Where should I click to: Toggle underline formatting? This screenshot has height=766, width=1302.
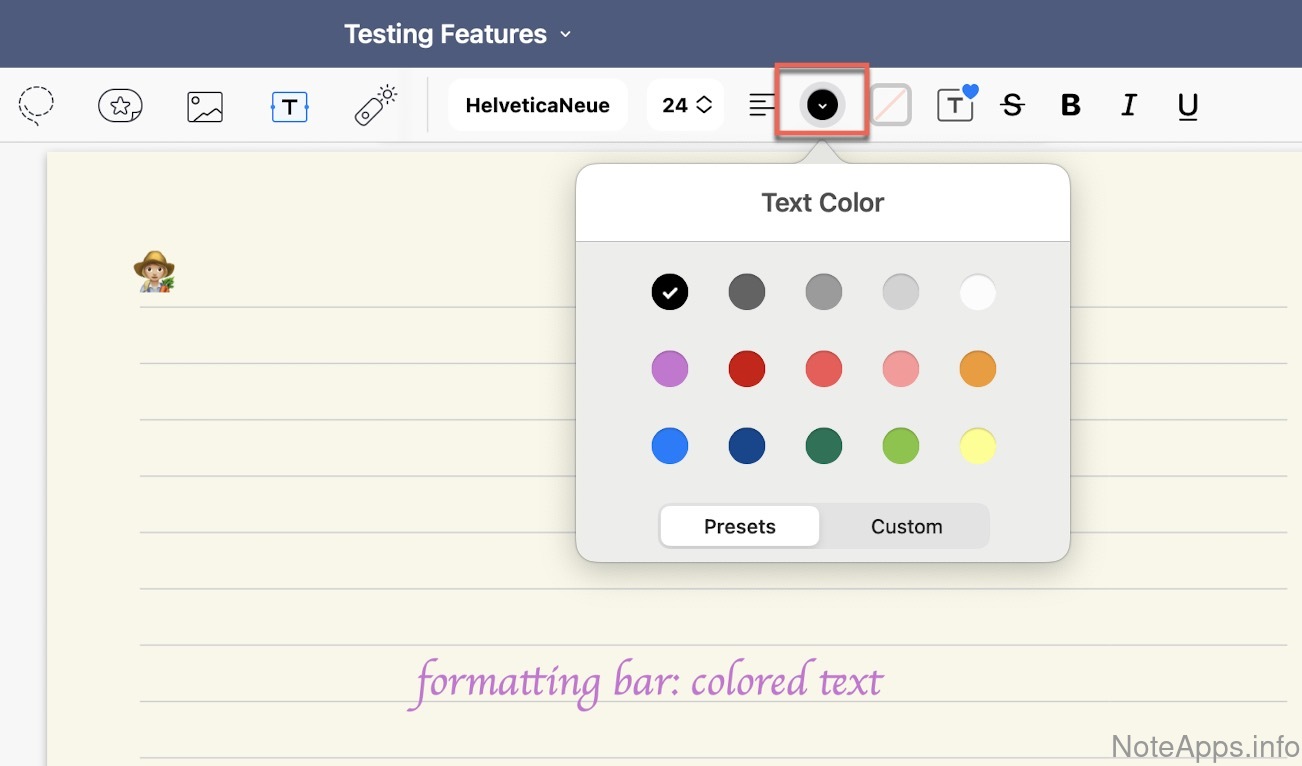coord(1187,105)
